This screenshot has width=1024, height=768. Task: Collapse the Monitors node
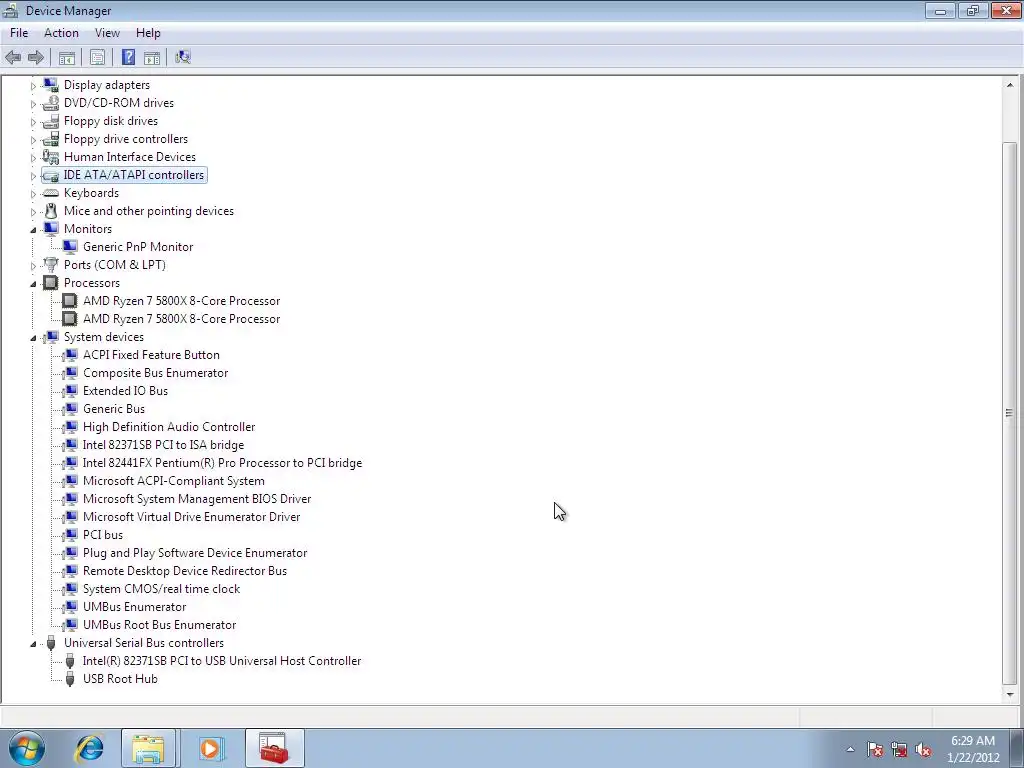[33, 229]
